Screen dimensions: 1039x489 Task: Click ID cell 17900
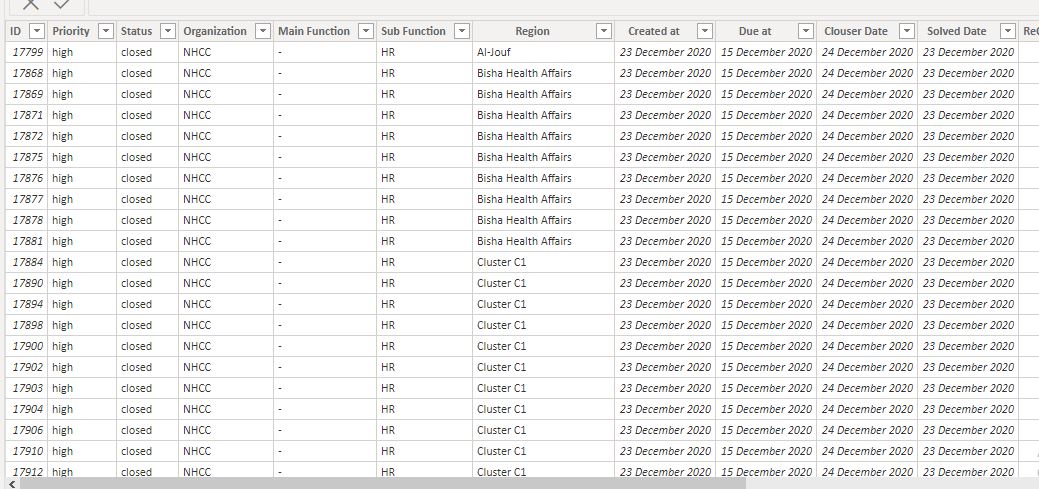tap(28, 346)
